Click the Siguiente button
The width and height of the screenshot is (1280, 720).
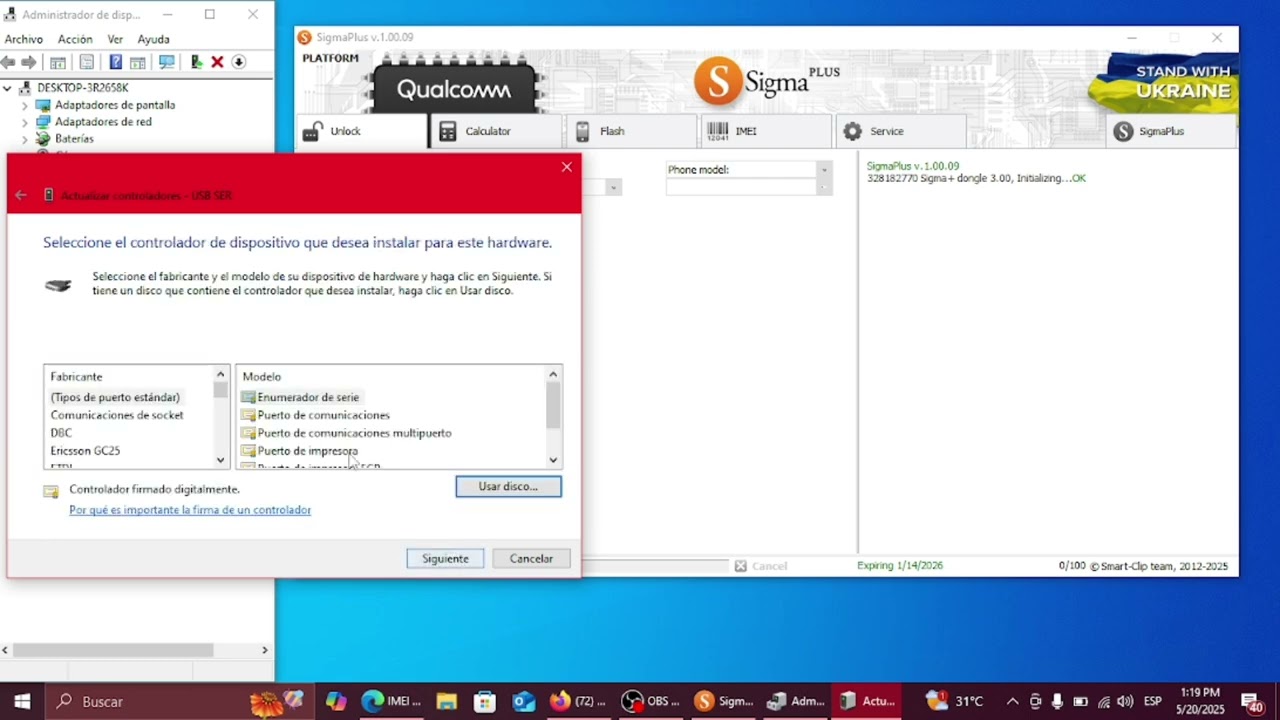(x=445, y=559)
